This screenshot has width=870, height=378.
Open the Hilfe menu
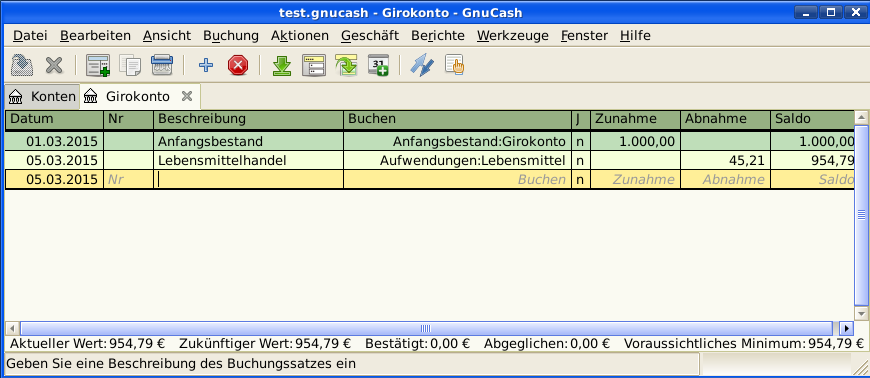tap(635, 36)
